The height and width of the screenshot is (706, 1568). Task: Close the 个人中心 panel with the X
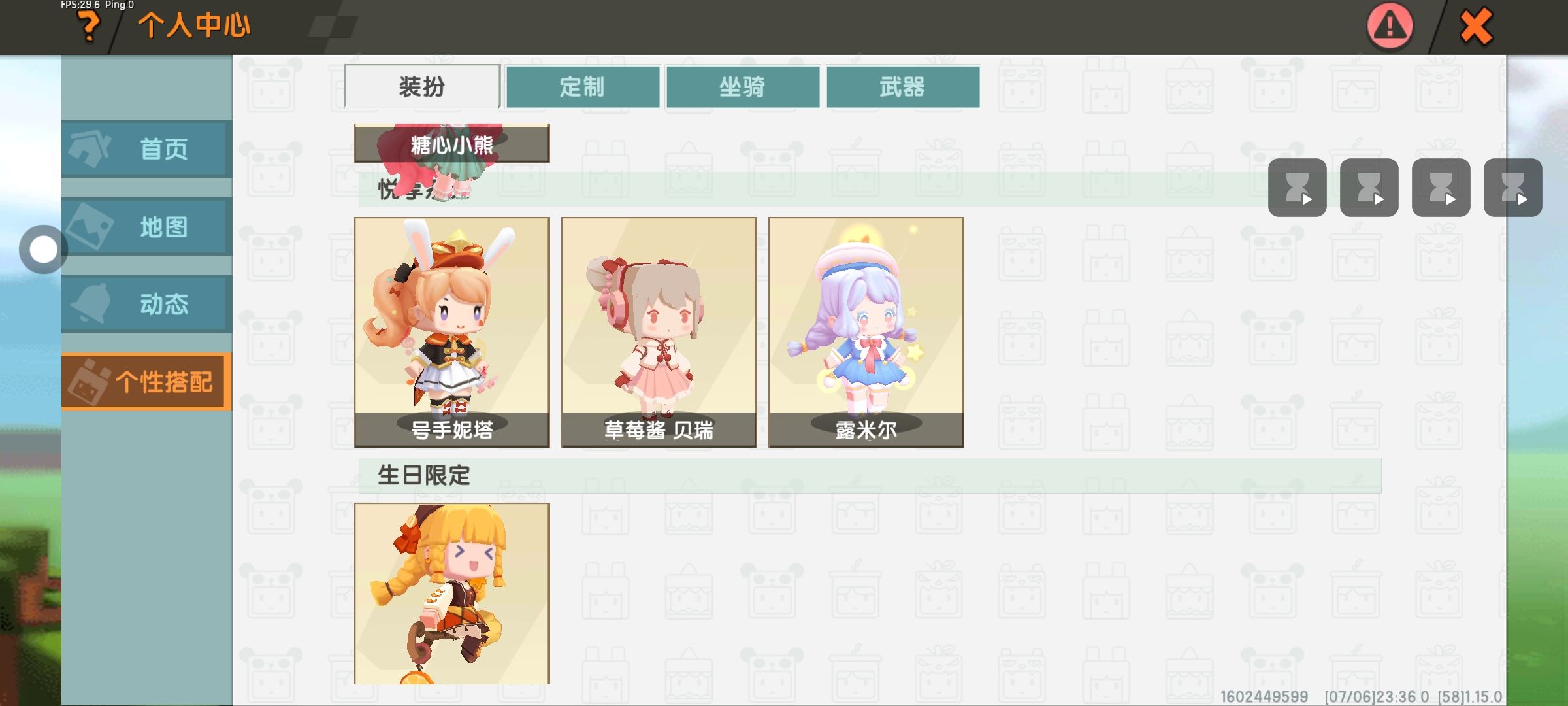[1476, 26]
